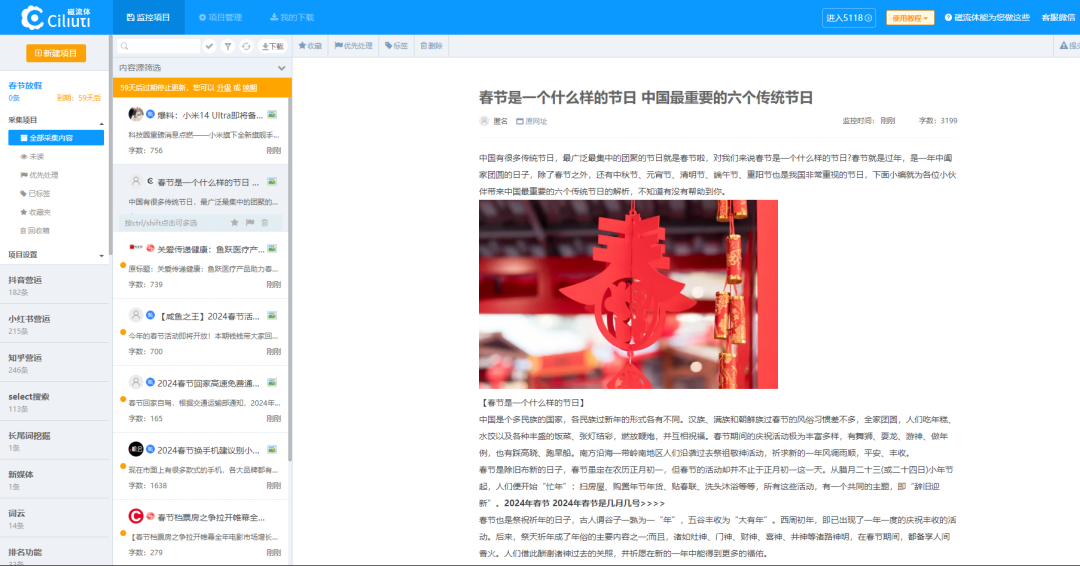This screenshot has height=566, width=1080.
Task: Open 已标签 in sidebar
Action: click(35, 193)
